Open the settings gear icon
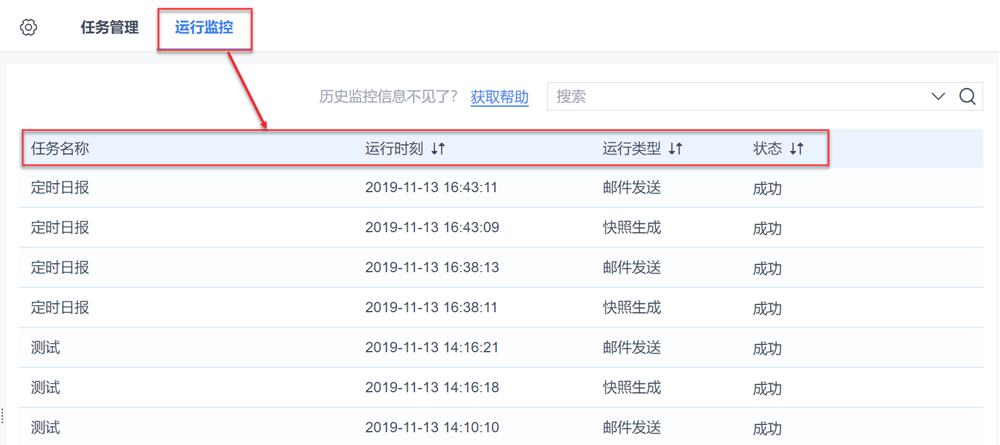The width and height of the screenshot is (1000, 445). (x=29, y=28)
